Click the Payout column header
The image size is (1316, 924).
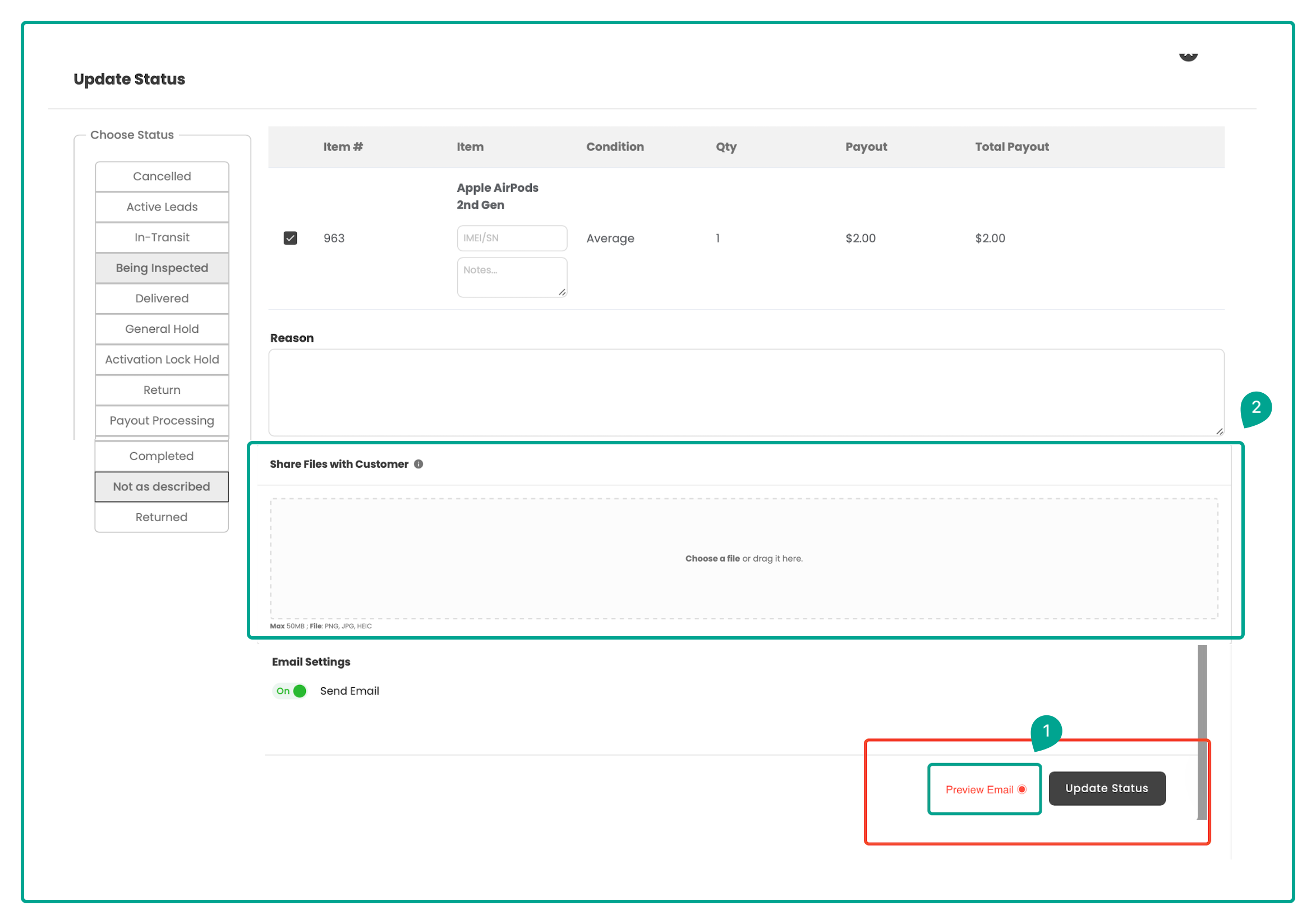click(x=866, y=147)
